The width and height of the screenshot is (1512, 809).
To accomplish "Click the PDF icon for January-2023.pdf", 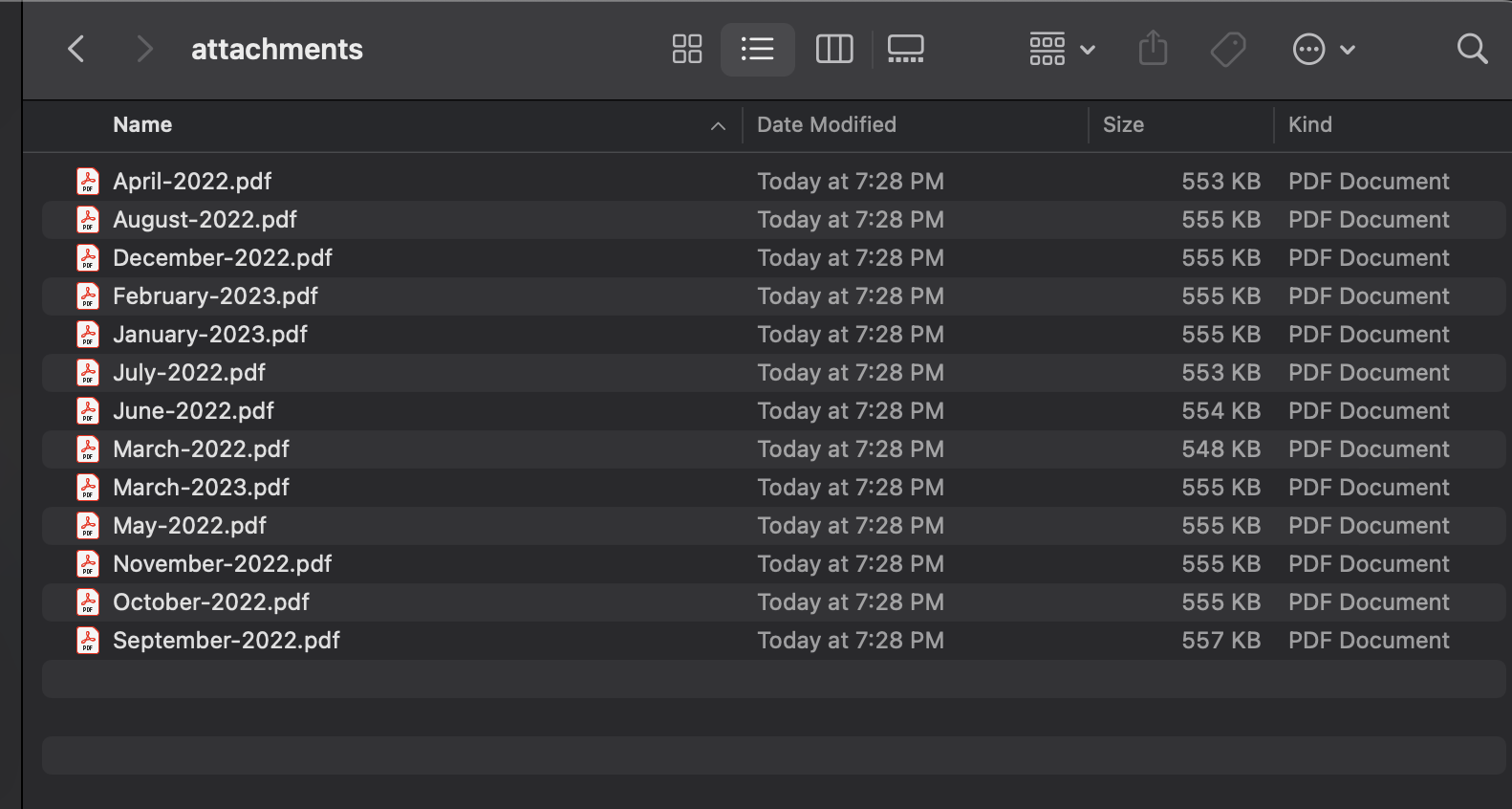I will coord(88,334).
